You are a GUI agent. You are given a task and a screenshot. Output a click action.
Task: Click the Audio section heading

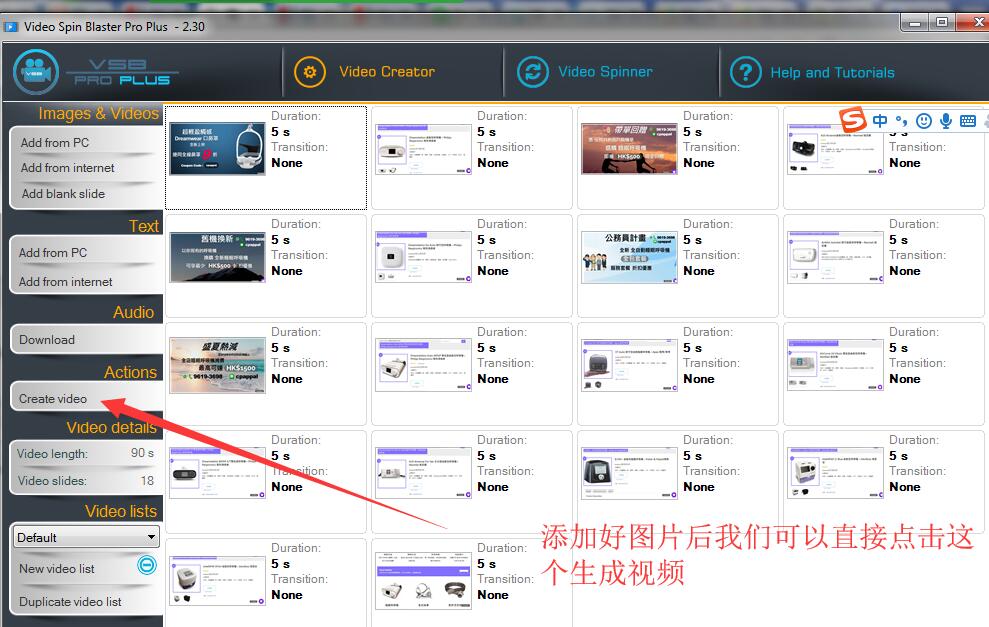pos(134,312)
